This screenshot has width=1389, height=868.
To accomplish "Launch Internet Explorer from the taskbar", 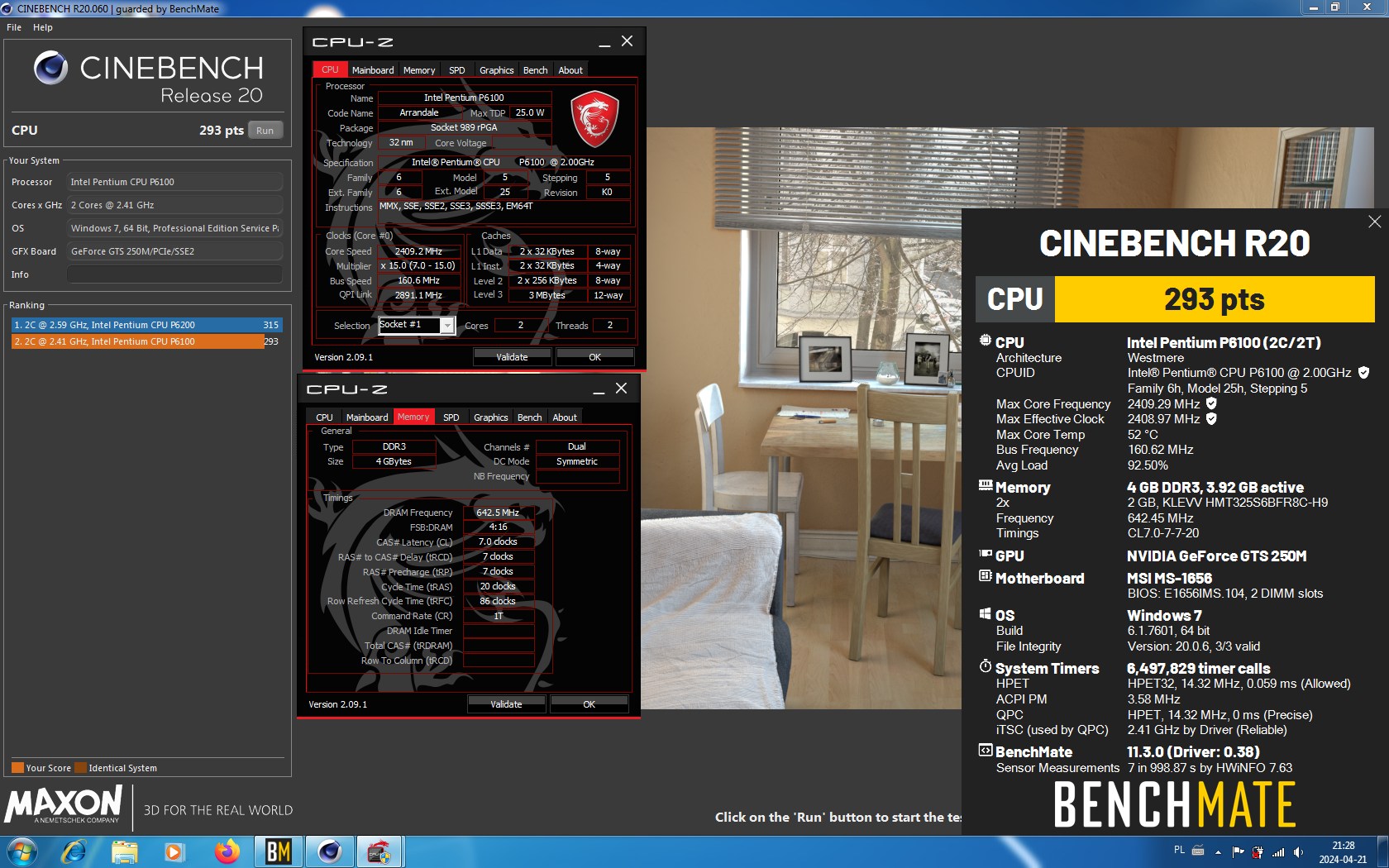I will 74,851.
